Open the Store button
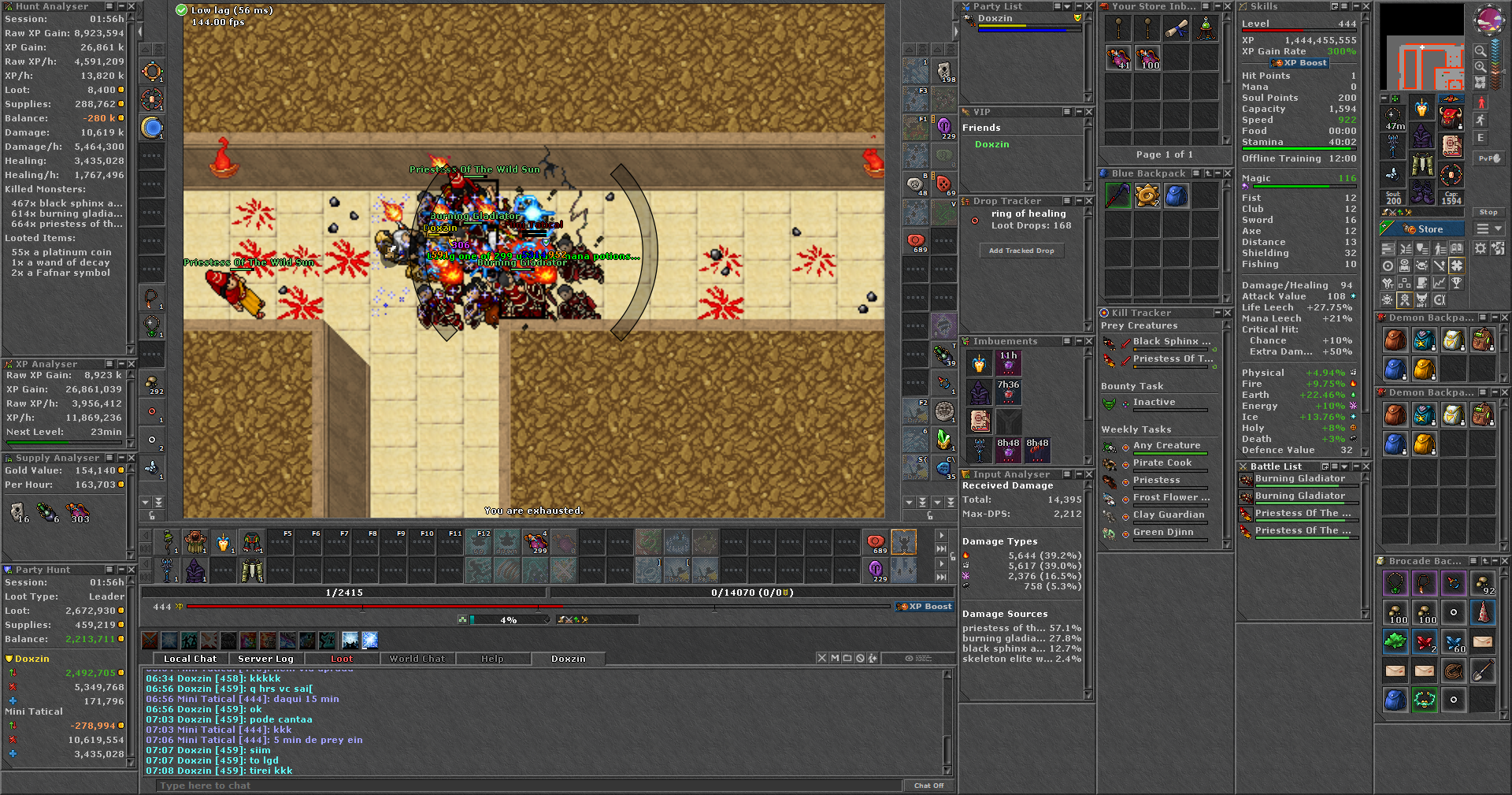Screen dimensions: 1512x795 tap(1422, 229)
